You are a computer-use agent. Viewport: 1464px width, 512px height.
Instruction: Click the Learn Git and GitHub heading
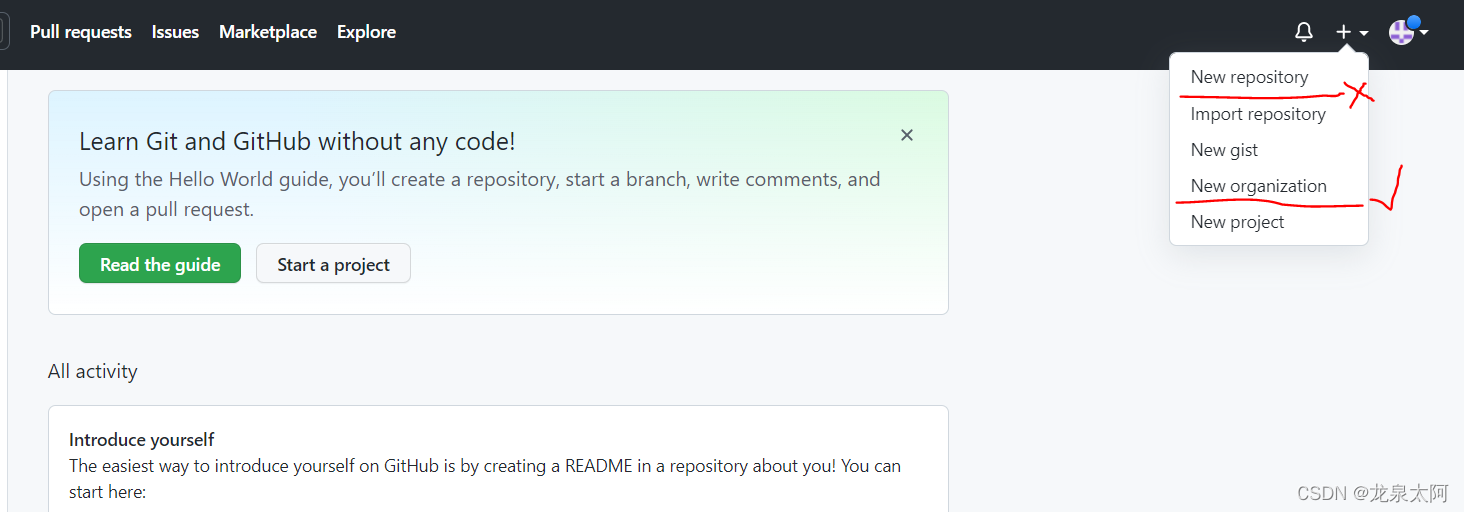click(x=297, y=141)
